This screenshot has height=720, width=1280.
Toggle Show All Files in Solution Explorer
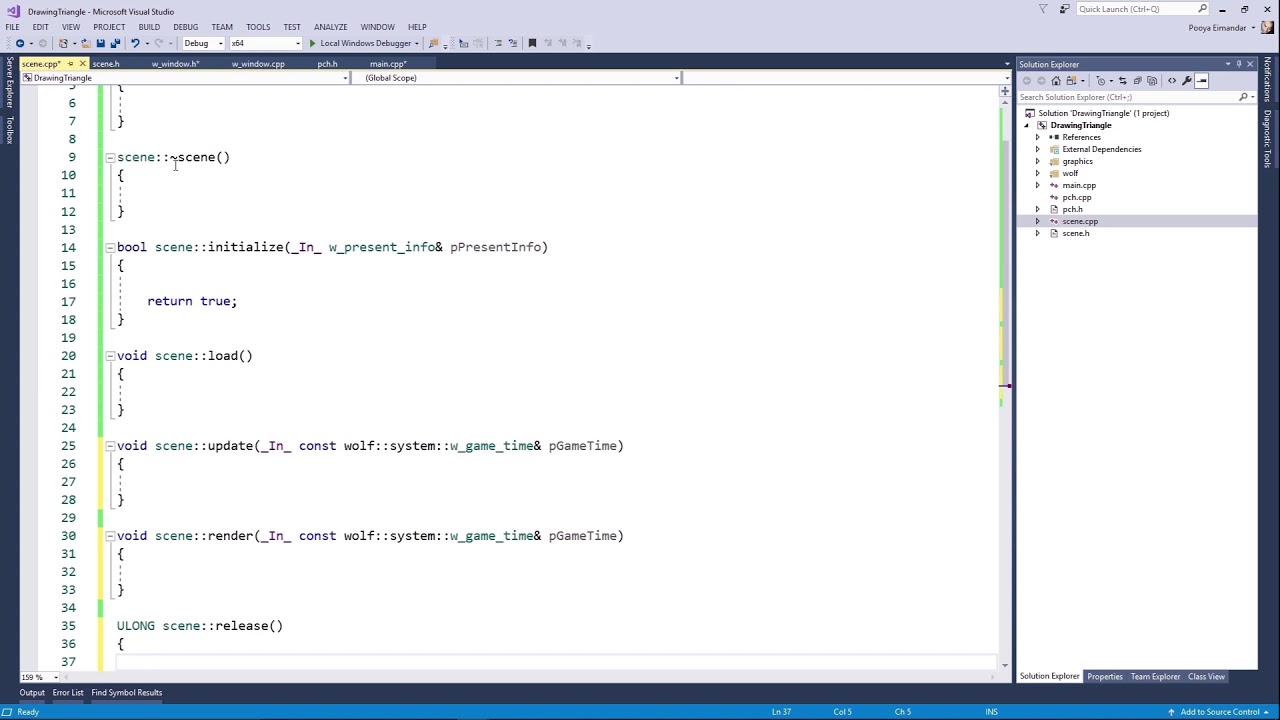tap(1152, 81)
